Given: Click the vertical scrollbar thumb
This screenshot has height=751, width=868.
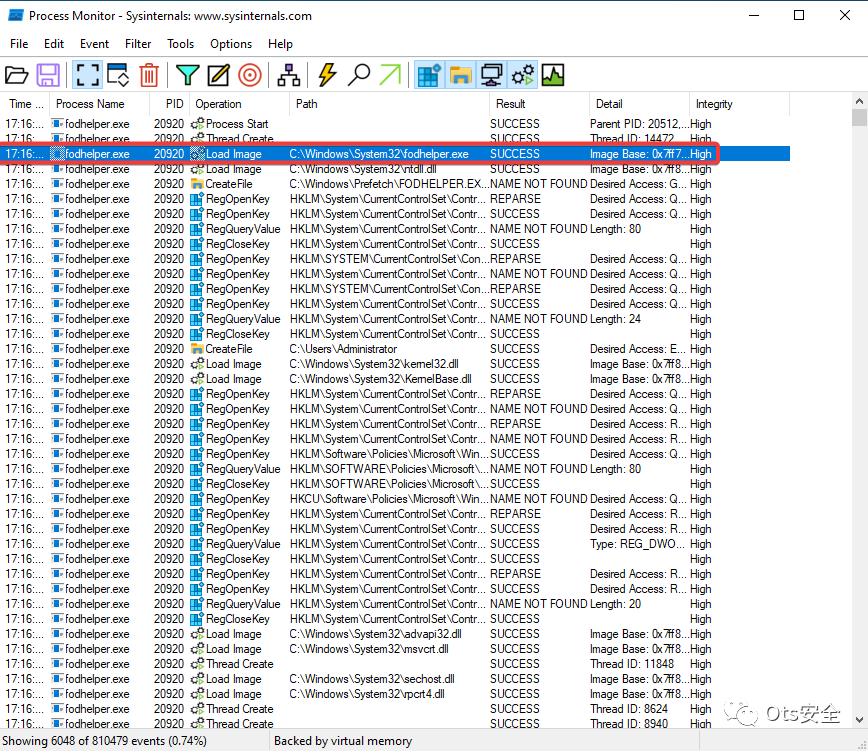Looking at the screenshot, I should [x=859, y=117].
